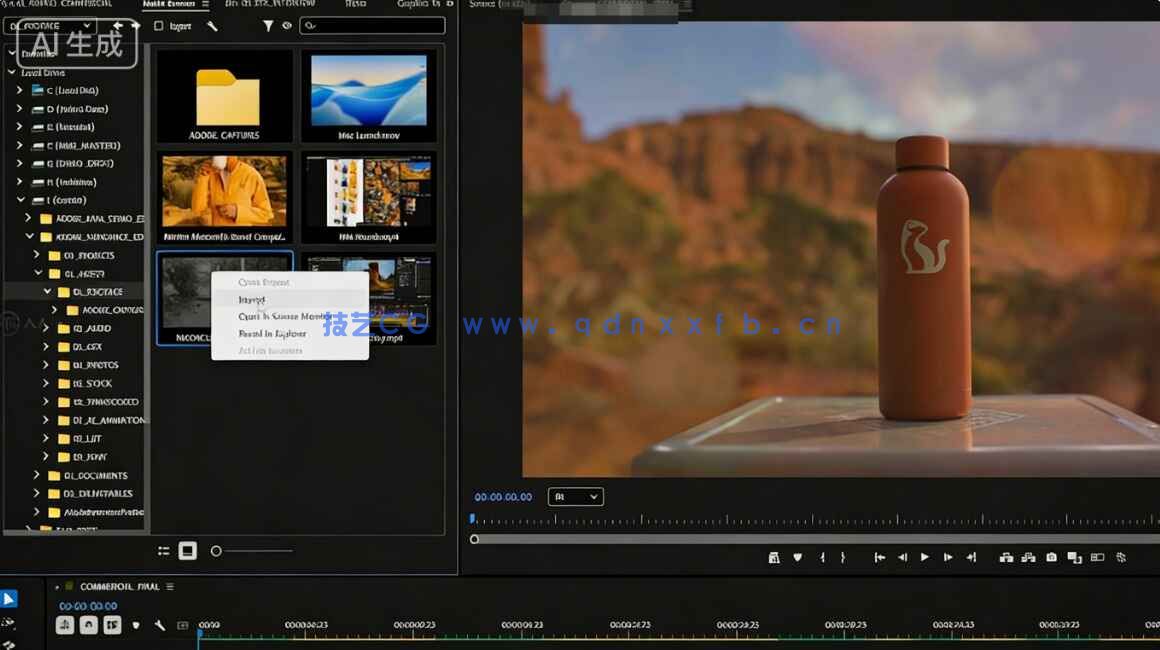Collapse the C Local Disk drive entry
Image resolution: width=1160 pixels, height=650 pixels.
[20, 90]
